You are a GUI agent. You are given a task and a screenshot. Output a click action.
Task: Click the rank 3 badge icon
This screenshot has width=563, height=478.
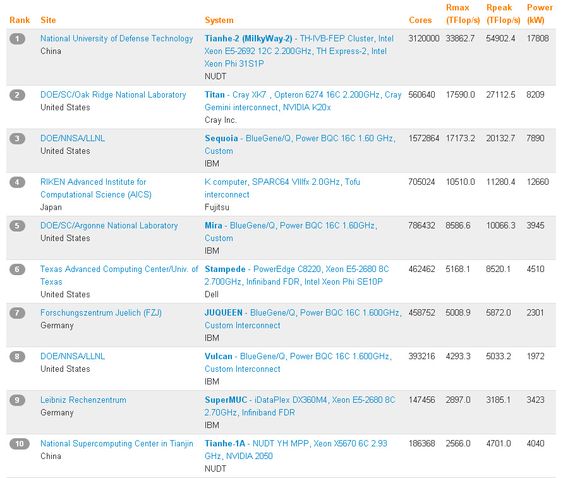17,139
